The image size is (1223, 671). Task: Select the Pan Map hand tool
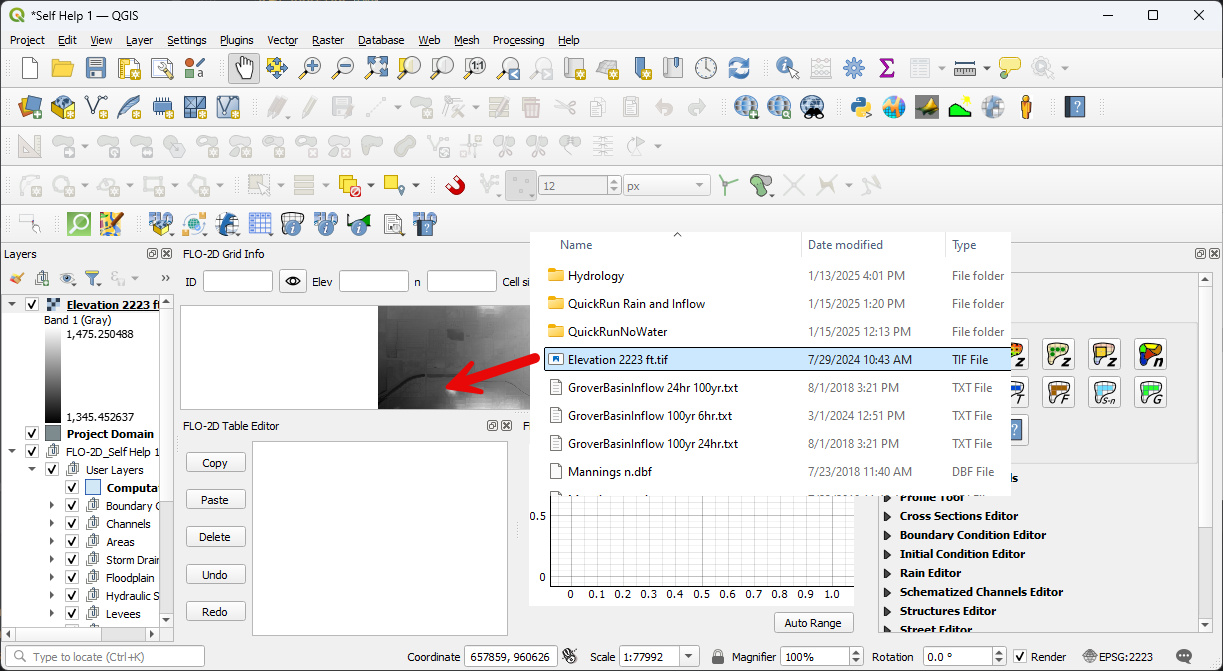(244, 68)
